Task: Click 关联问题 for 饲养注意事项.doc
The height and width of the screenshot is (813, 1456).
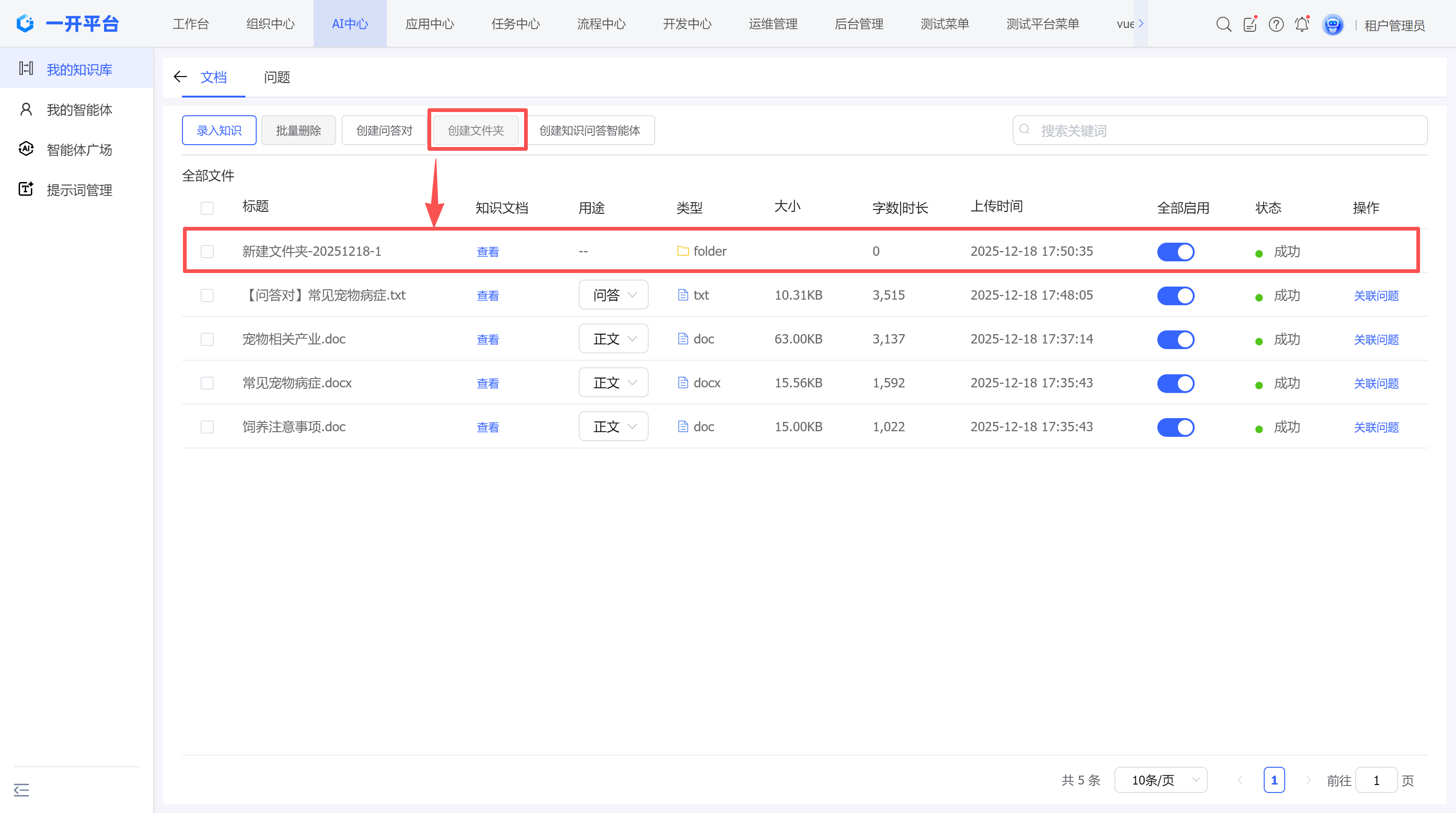Action: (x=1376, y=428)
